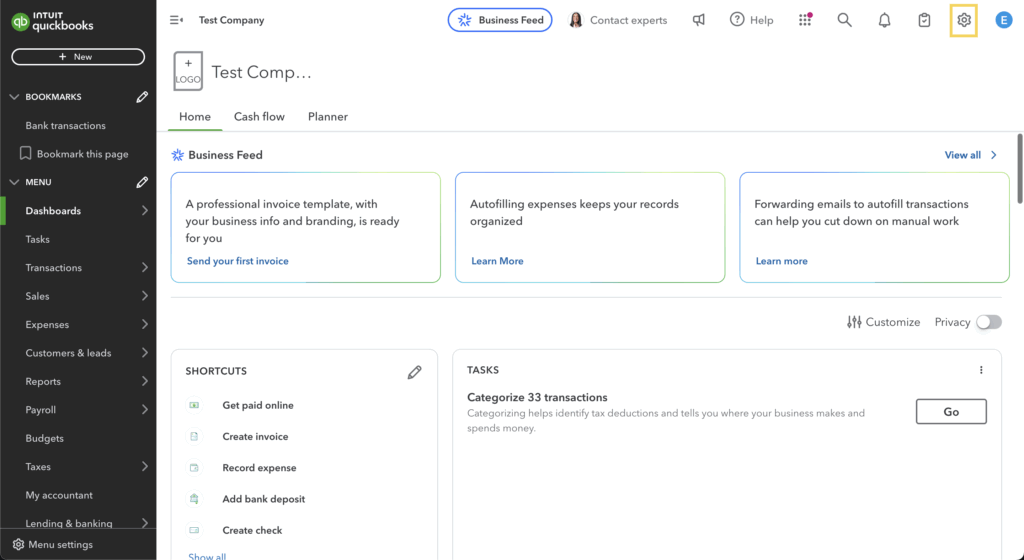Switch to the Cash flow tab
The width and height of the screenshot is (1024, 560).
click(259, 117)
